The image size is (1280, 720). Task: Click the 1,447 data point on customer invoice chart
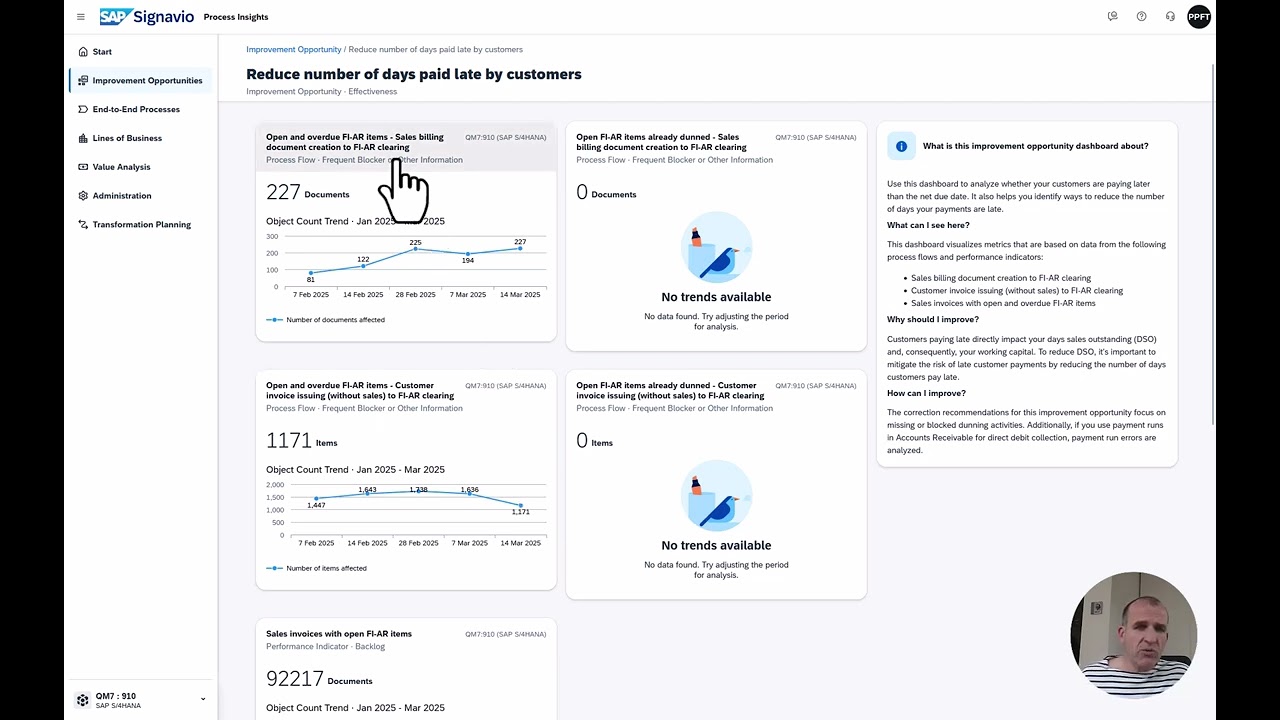316,498
